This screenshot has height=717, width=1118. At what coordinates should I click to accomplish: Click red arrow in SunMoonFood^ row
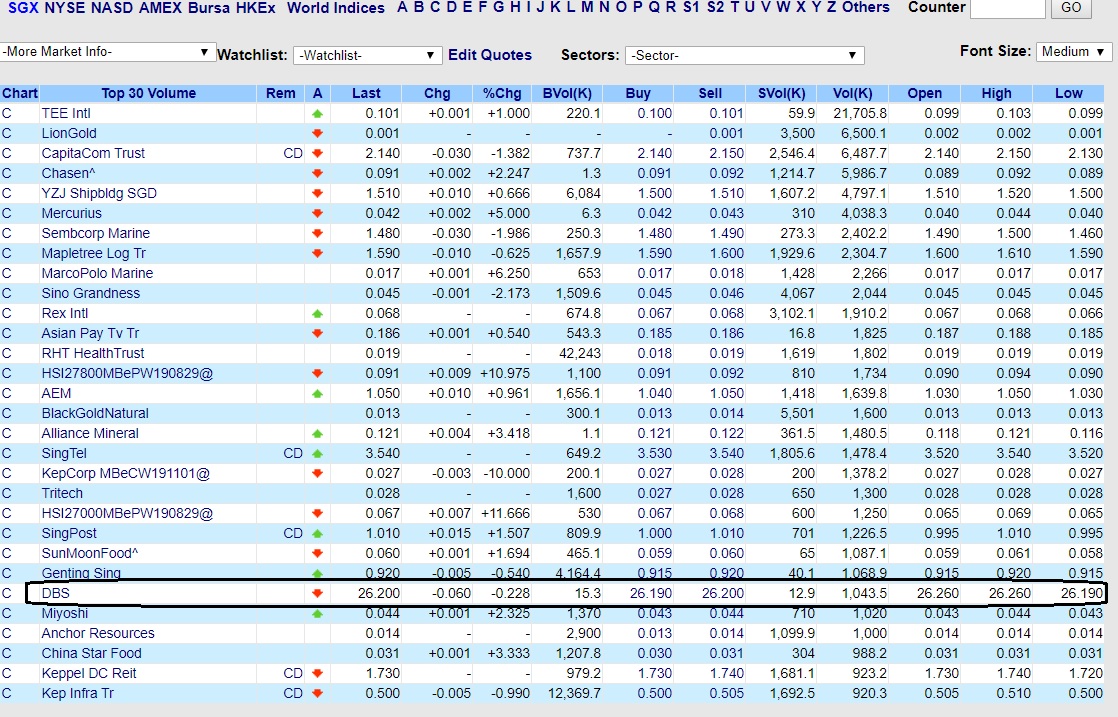click(x=317, y=553)
